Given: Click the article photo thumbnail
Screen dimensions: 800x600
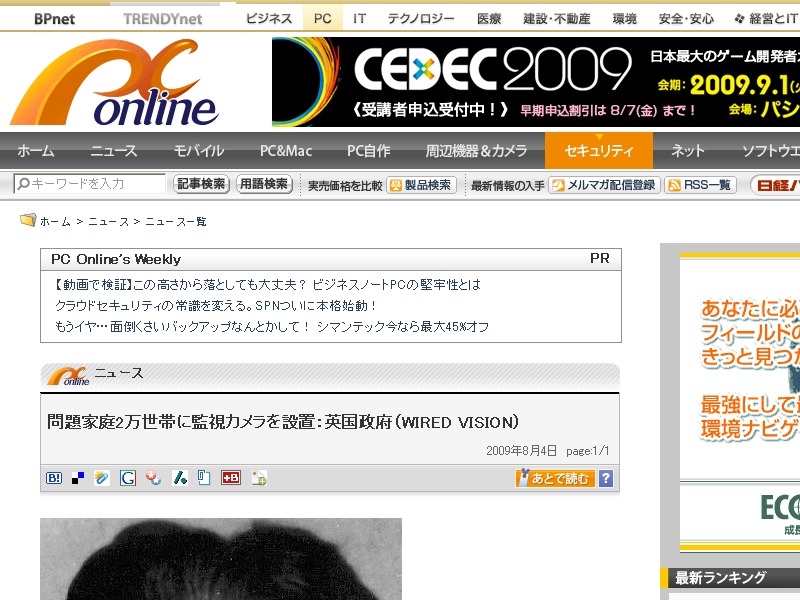Looking at the screenshot, I should (221, 559).
